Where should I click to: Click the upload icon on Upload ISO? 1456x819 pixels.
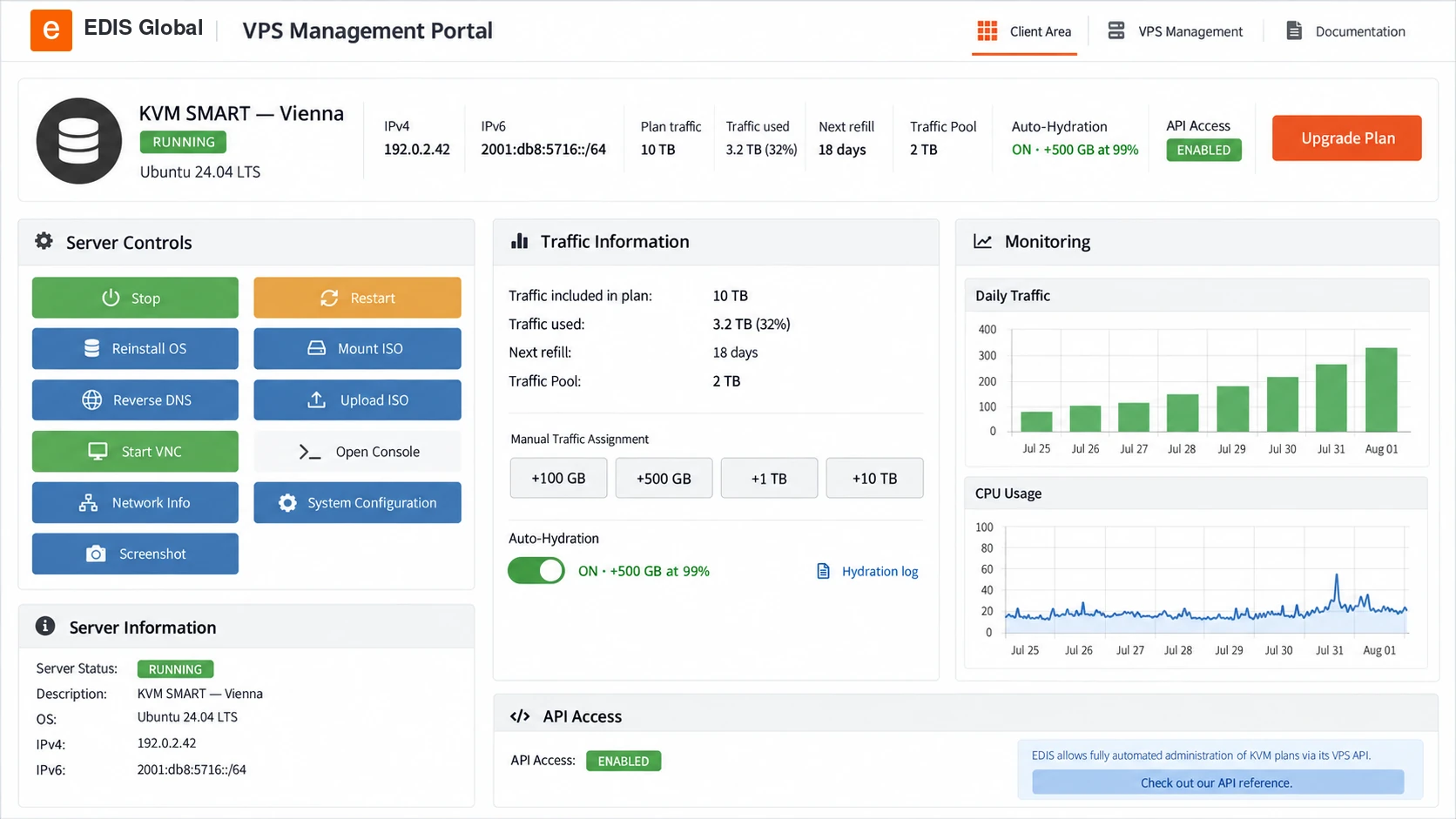pyautogui.click(x=317, y=399)
